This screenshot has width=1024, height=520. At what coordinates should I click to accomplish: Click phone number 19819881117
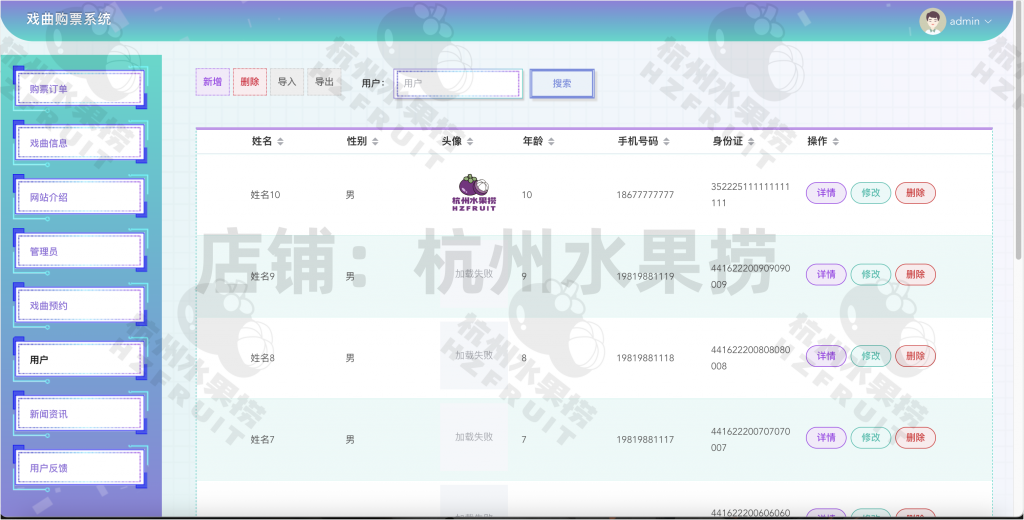(645, 440)
